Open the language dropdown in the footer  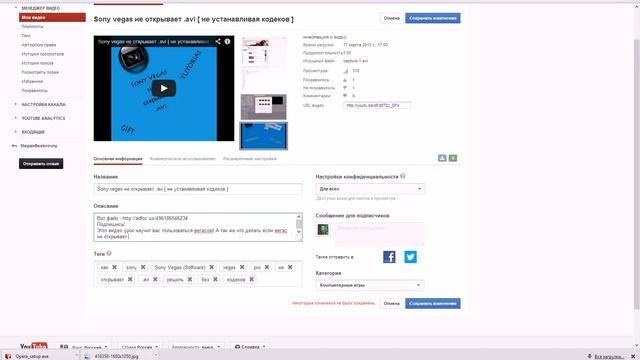(84, 347)
